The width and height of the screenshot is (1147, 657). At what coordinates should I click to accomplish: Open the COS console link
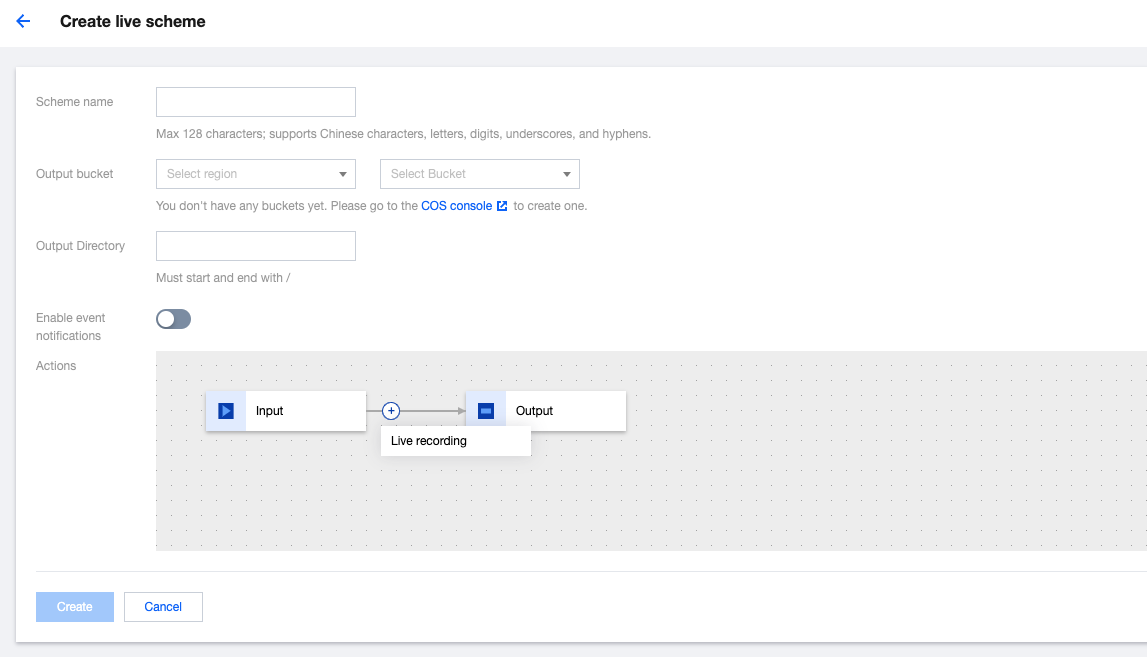[456, 206]
